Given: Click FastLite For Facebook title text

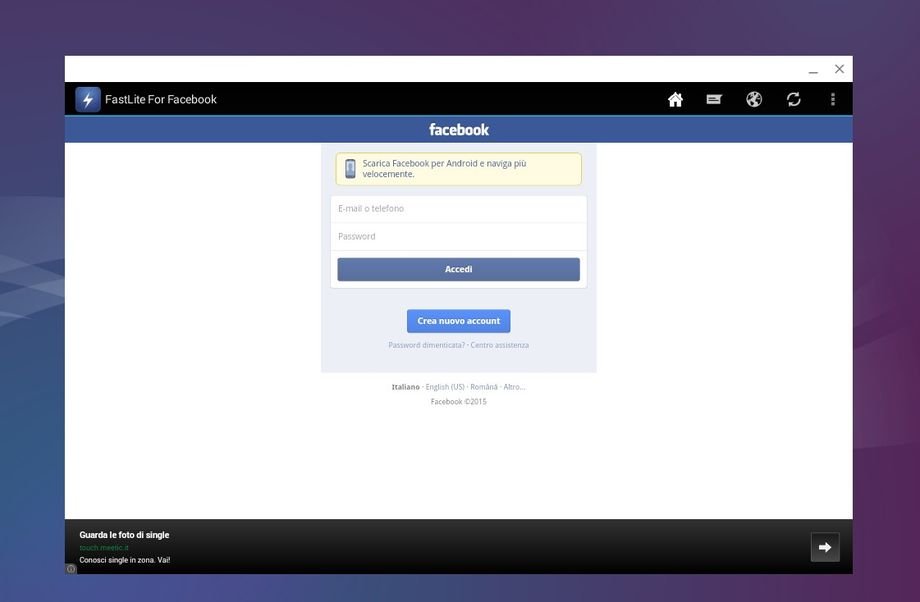Looking at the screenshot, I should (161, 100).
